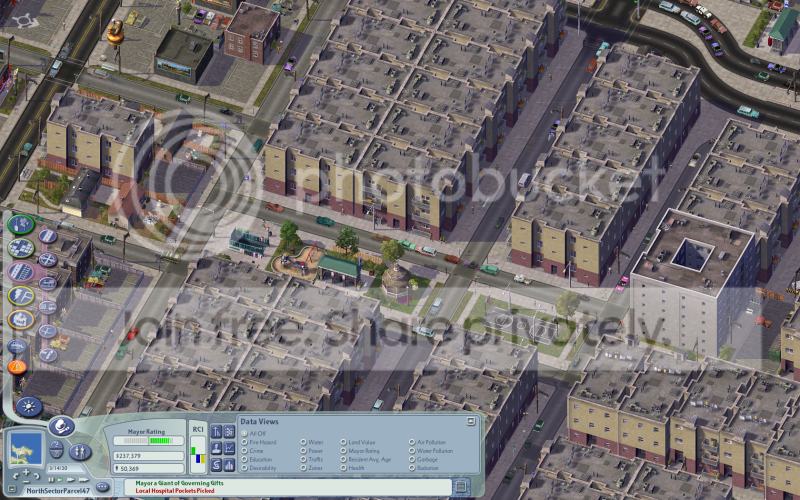The height and width of the screenshot is (500, 800).
Task: Set simulation to fast speed
Action: (x=70, y=480)
